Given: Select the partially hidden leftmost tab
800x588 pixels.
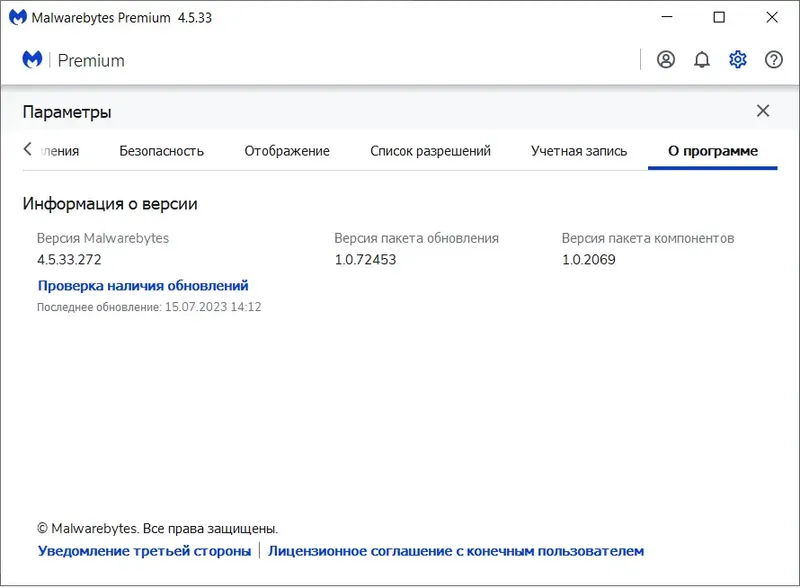Looking at the screenshot, I should click(x=59, y=151).
